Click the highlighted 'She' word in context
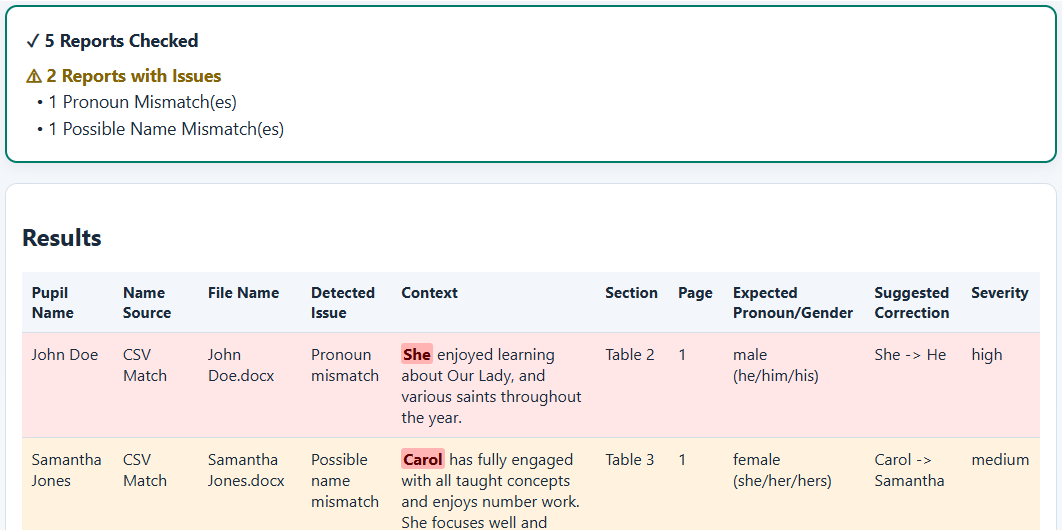This screenshot has width=1062, height=530. pos(417,355)
